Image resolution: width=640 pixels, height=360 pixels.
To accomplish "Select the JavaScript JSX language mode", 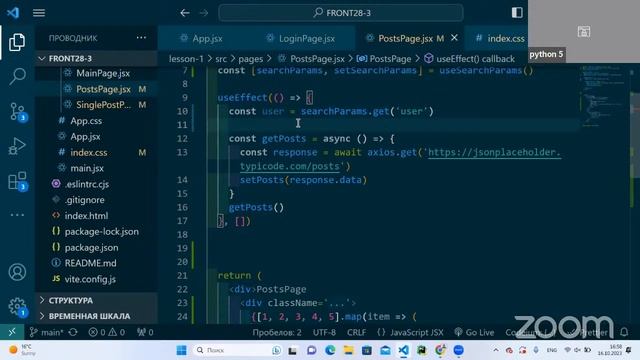I will (410, 332).
